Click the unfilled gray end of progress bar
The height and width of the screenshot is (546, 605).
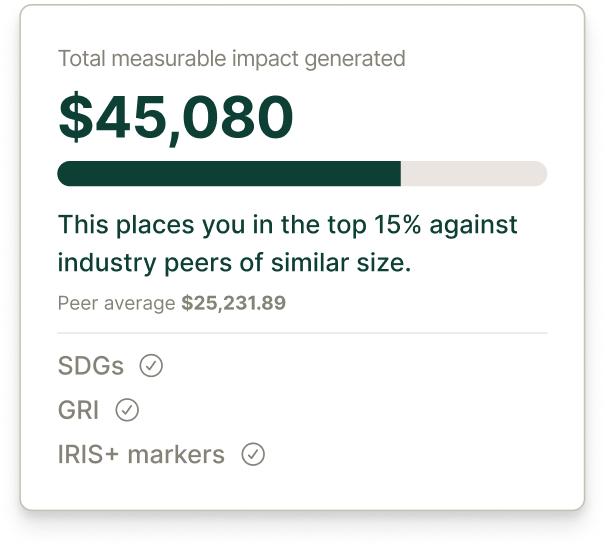(473, 173)
